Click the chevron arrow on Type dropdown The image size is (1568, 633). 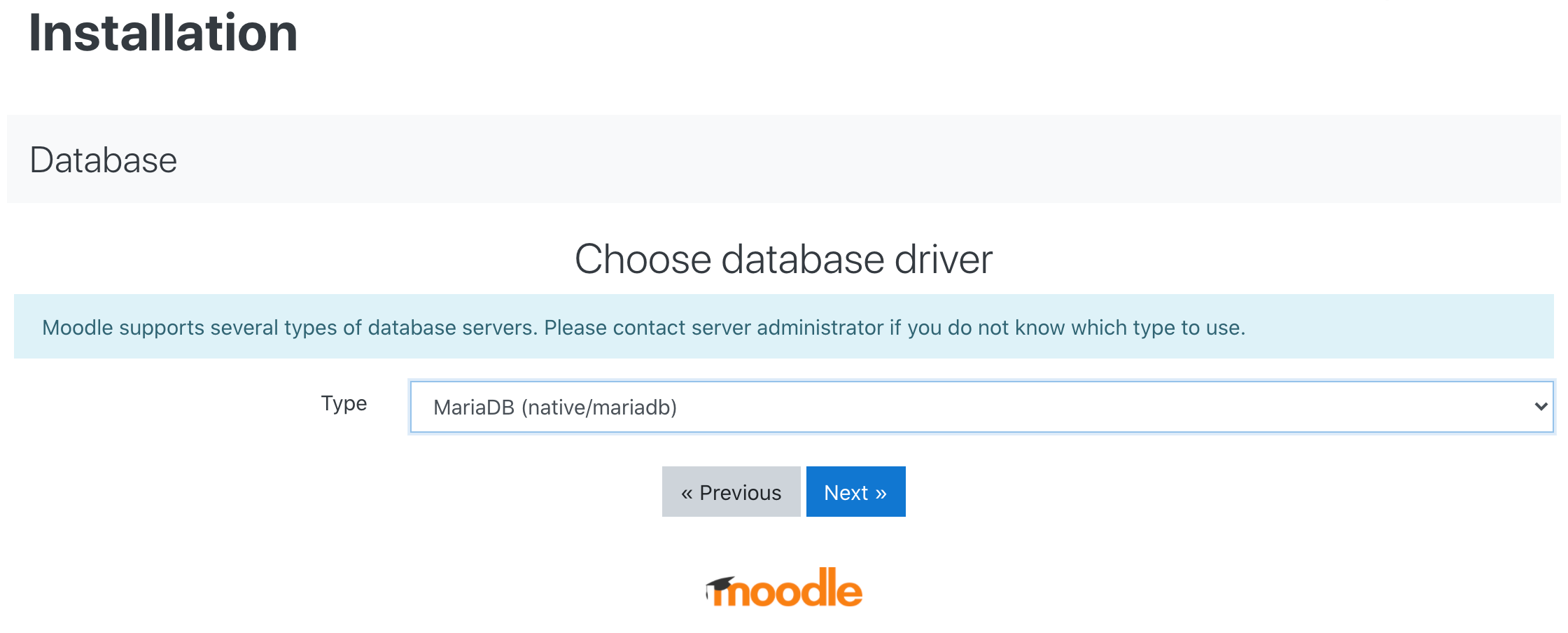1540,407
